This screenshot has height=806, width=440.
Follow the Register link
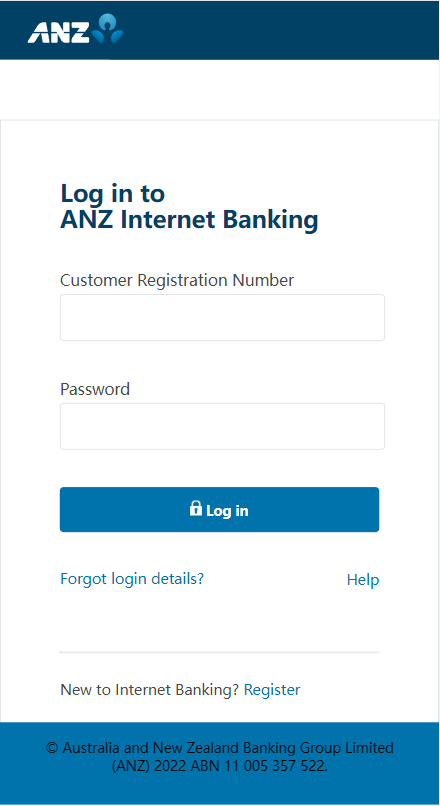point(272,689)
